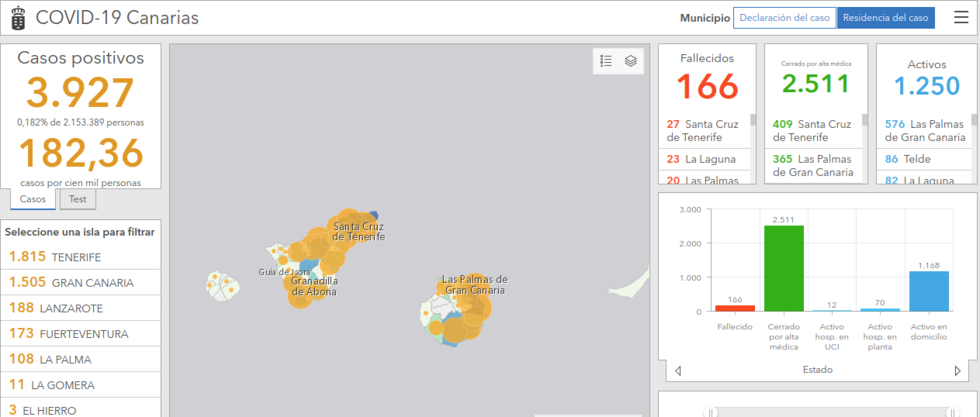Switch to the Casos tab

[33, 199]
